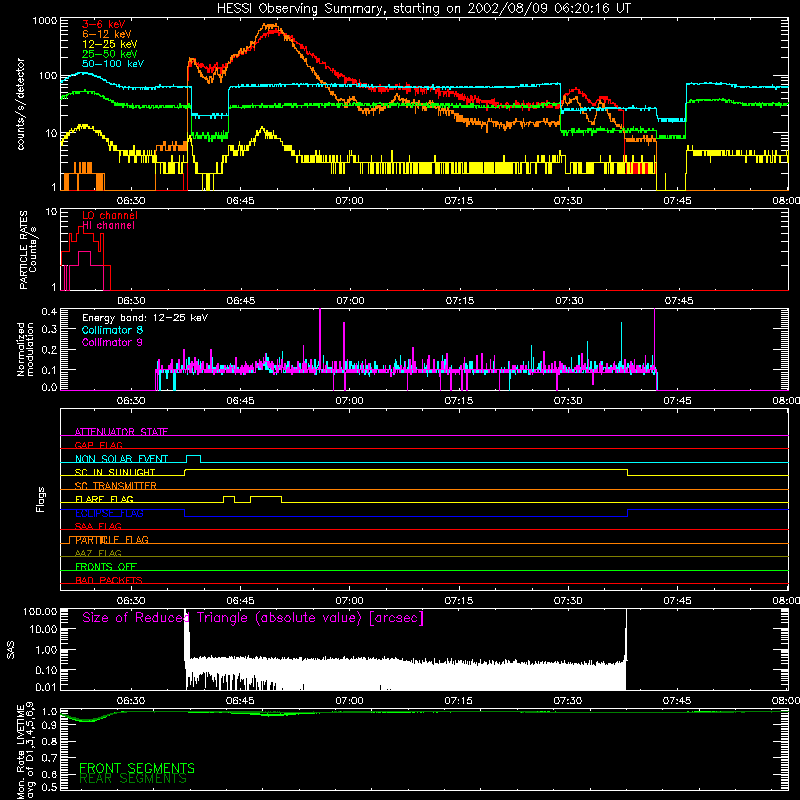This screenshot has height=800, width=800.
Task: Click the vertical 'Flags' axis title
Action: (x=41, y=499)
